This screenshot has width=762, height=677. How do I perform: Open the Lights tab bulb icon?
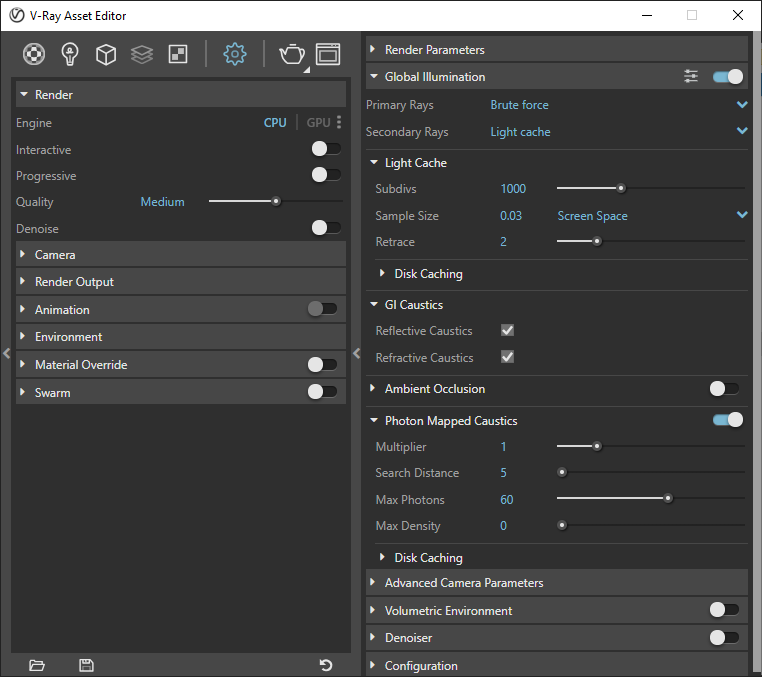click(69, 54)
